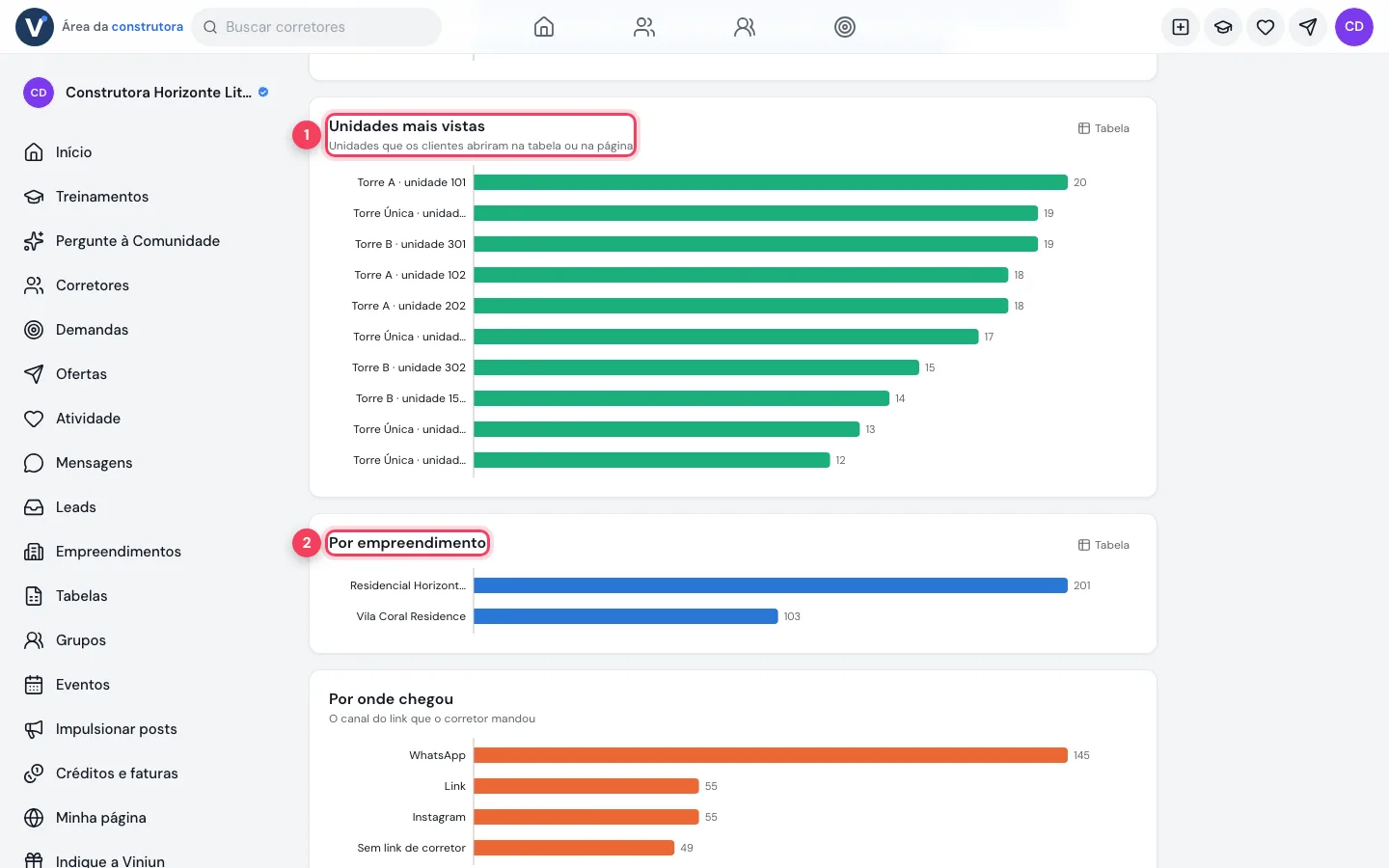Open the target demands icon in top bar
This screenshot has height=868, width=1389.
845,27
